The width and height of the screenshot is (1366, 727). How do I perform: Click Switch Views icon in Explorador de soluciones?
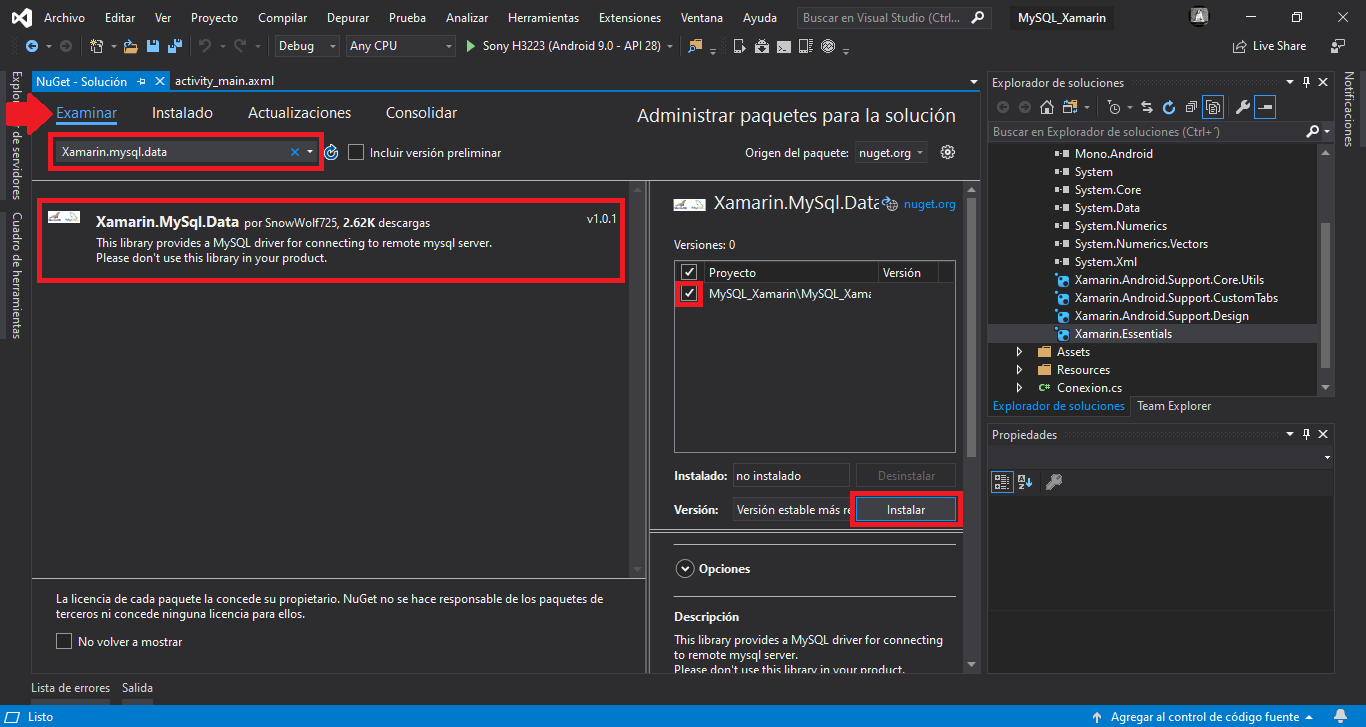tap(1071, 107)
